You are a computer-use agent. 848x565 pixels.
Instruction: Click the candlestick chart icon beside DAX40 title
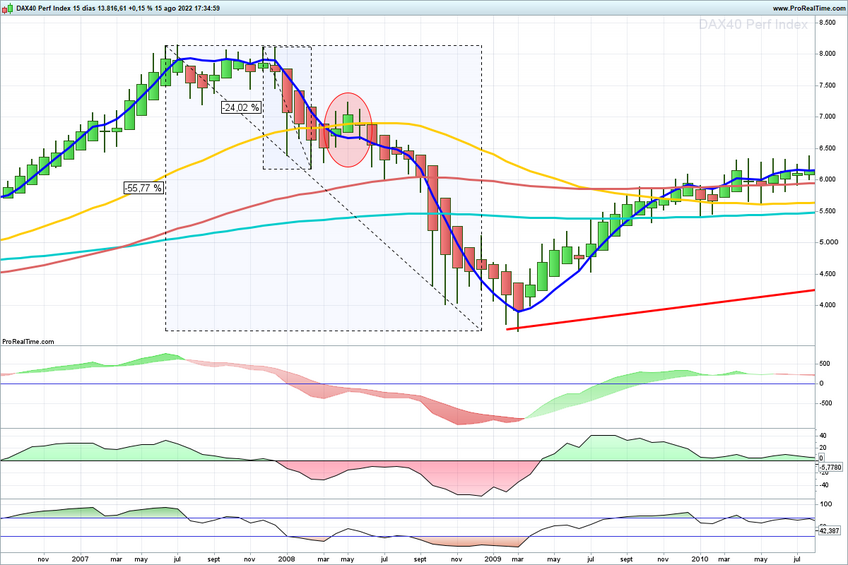pyautogui.click(x=8, y=8)
